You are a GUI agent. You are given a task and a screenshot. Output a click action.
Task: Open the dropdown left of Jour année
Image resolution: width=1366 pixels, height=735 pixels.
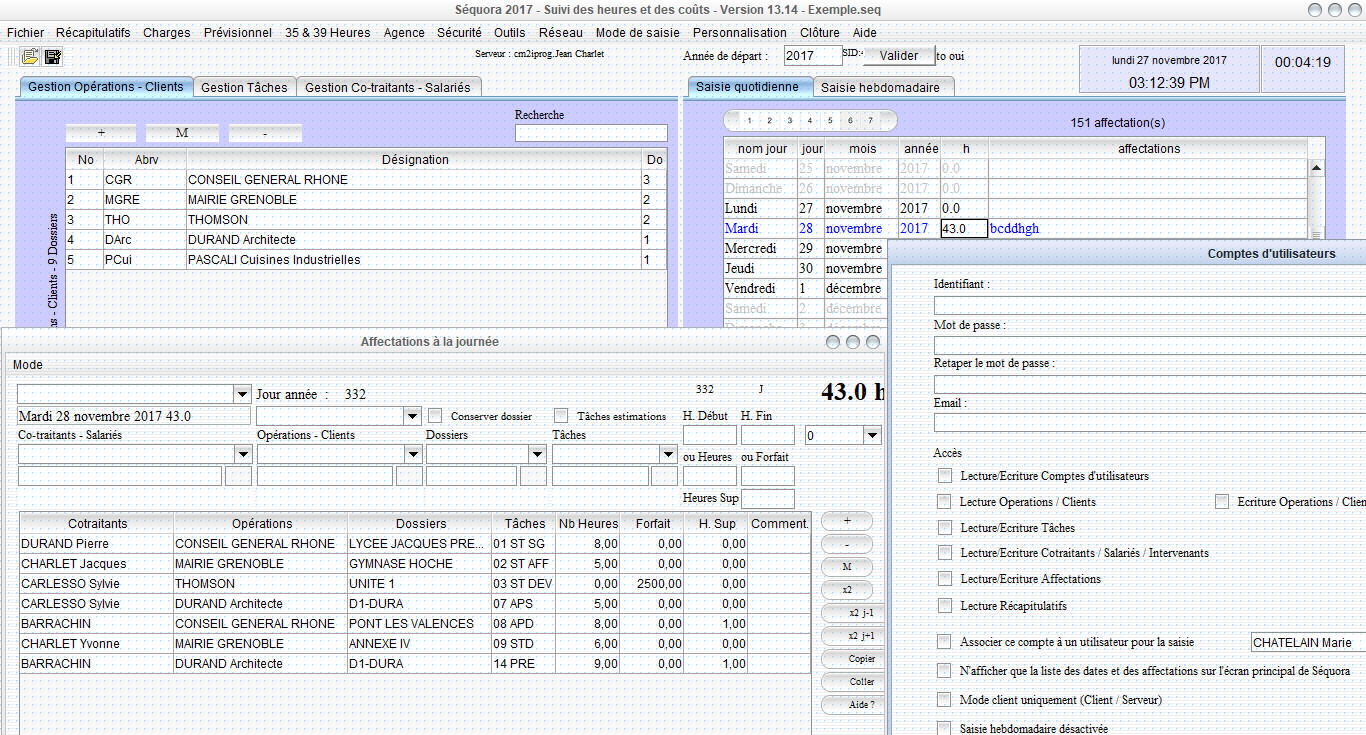(x=242, y=394)
